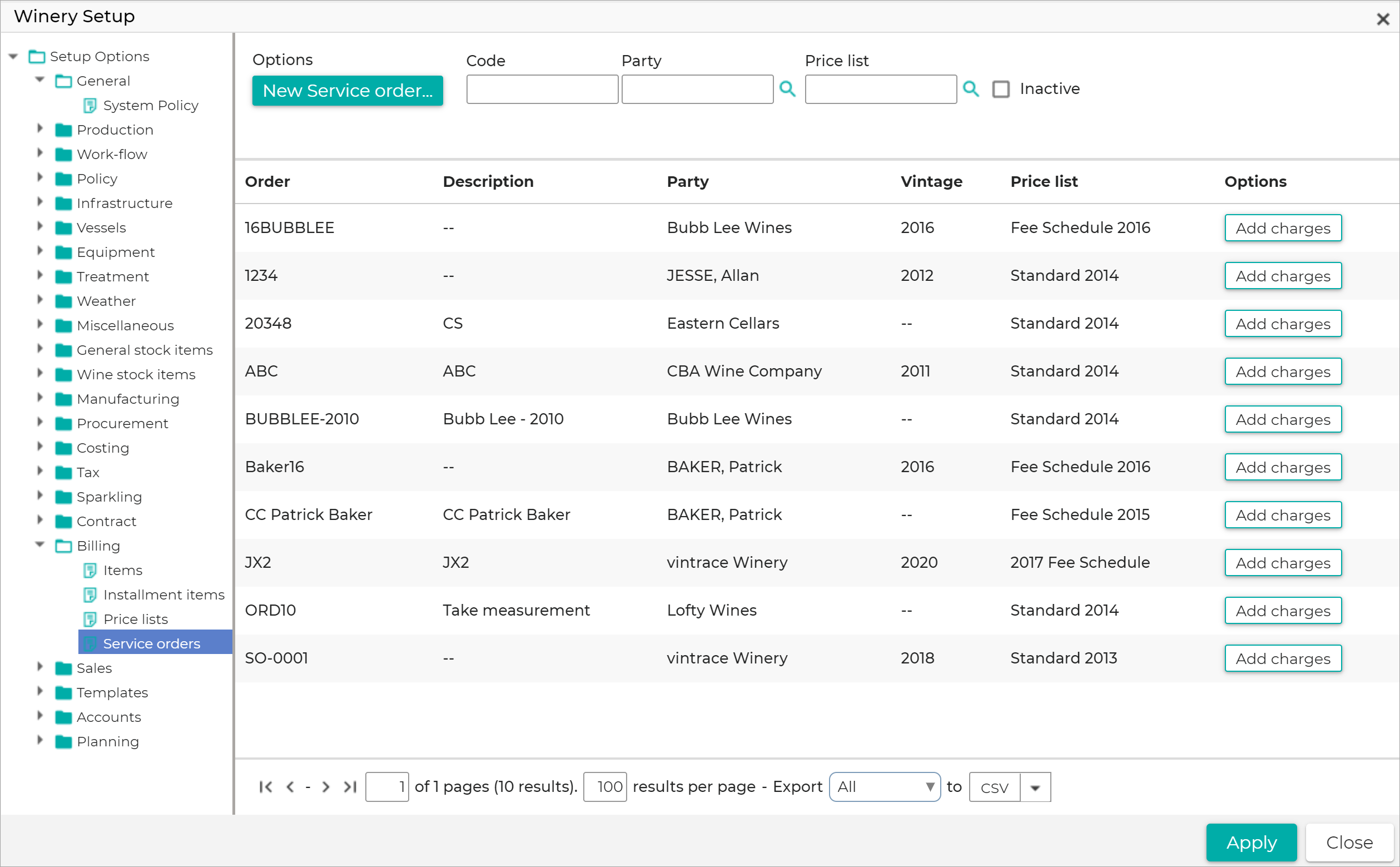1400x867 pixels.
Task: Open Manufacturing in the setup tree
Action: point(128,399)
